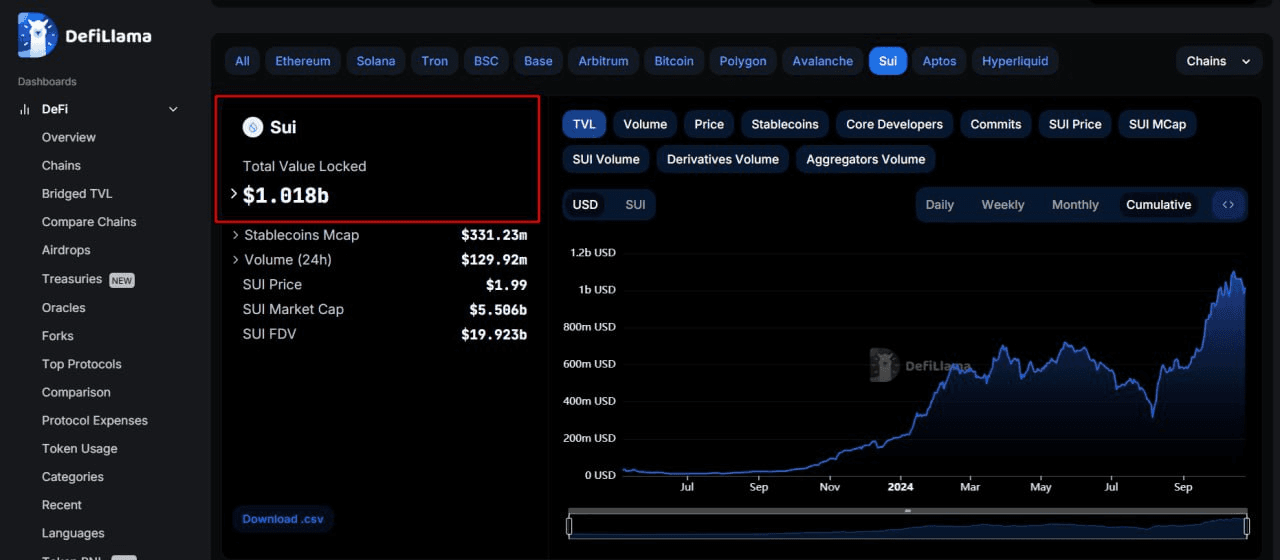Select the Polygon chain filter
The width and height of the screenshot is (1280, 560).
click(743, 61)
